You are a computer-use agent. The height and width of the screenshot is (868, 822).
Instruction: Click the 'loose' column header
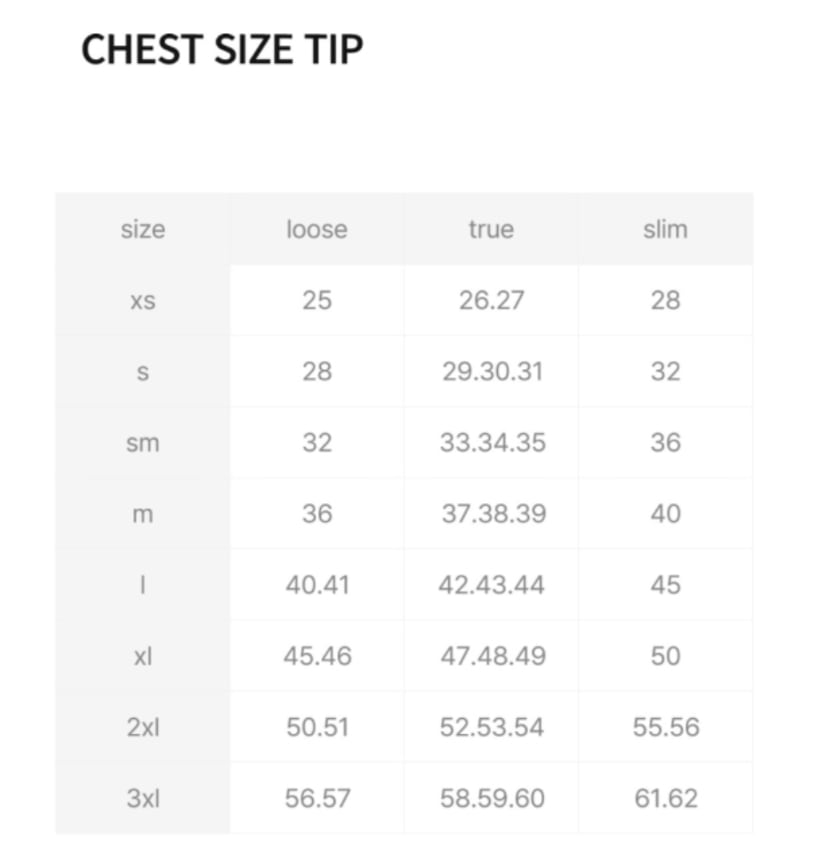[x=316, y=229]
